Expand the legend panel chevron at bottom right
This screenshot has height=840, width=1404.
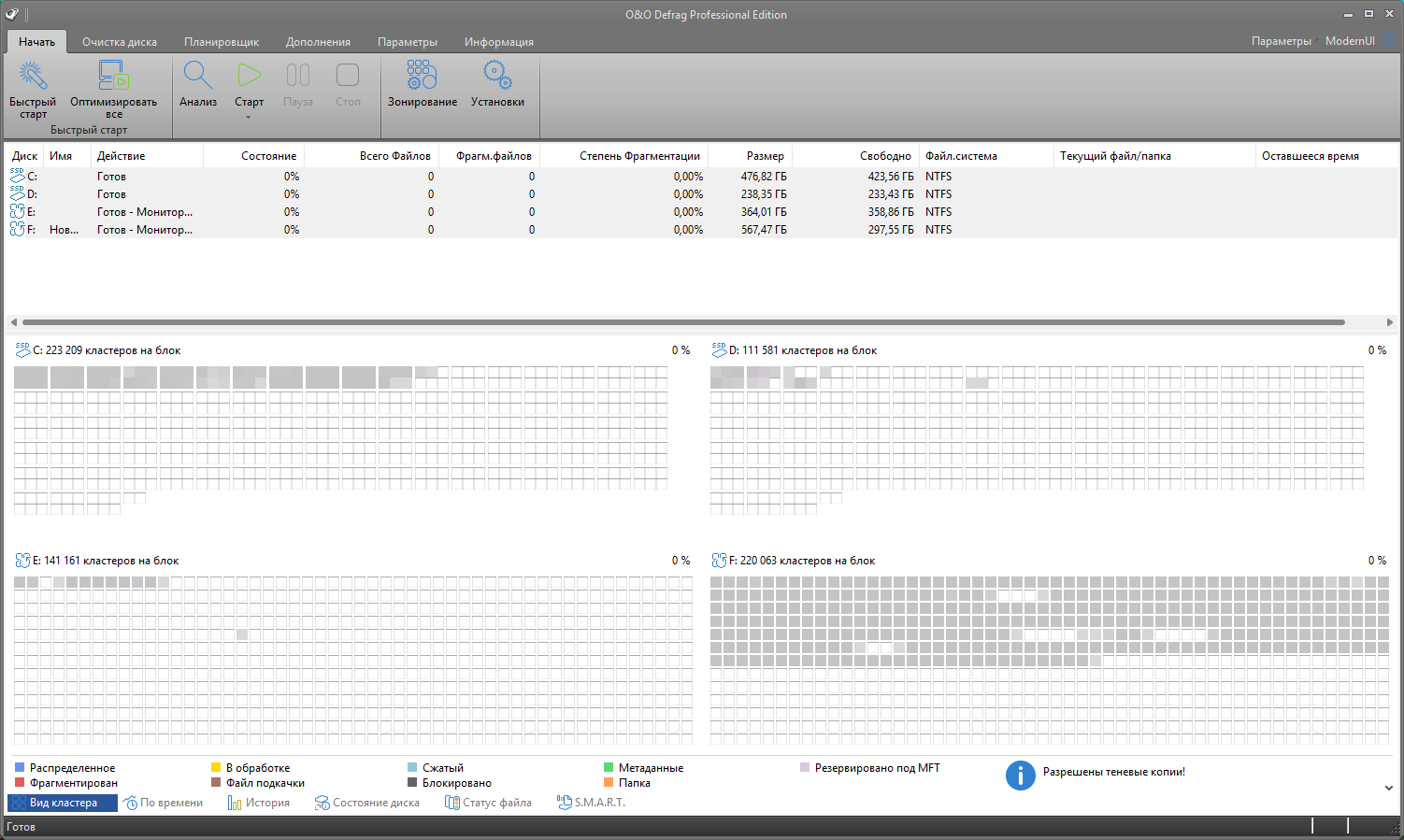(1388, 788)
